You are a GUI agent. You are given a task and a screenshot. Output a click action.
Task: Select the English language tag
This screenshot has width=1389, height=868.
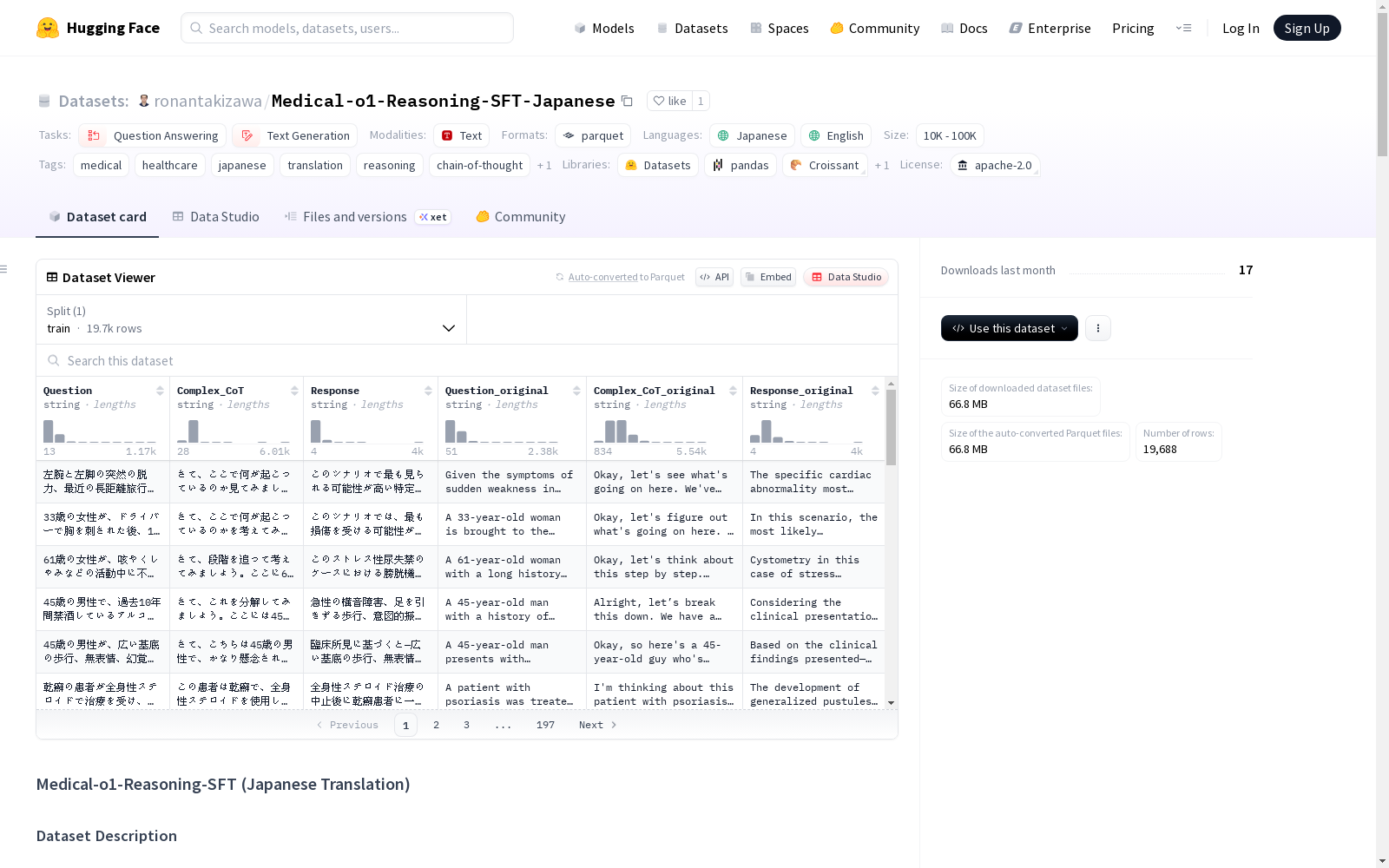pyautogui.click(x=836, y=135)
